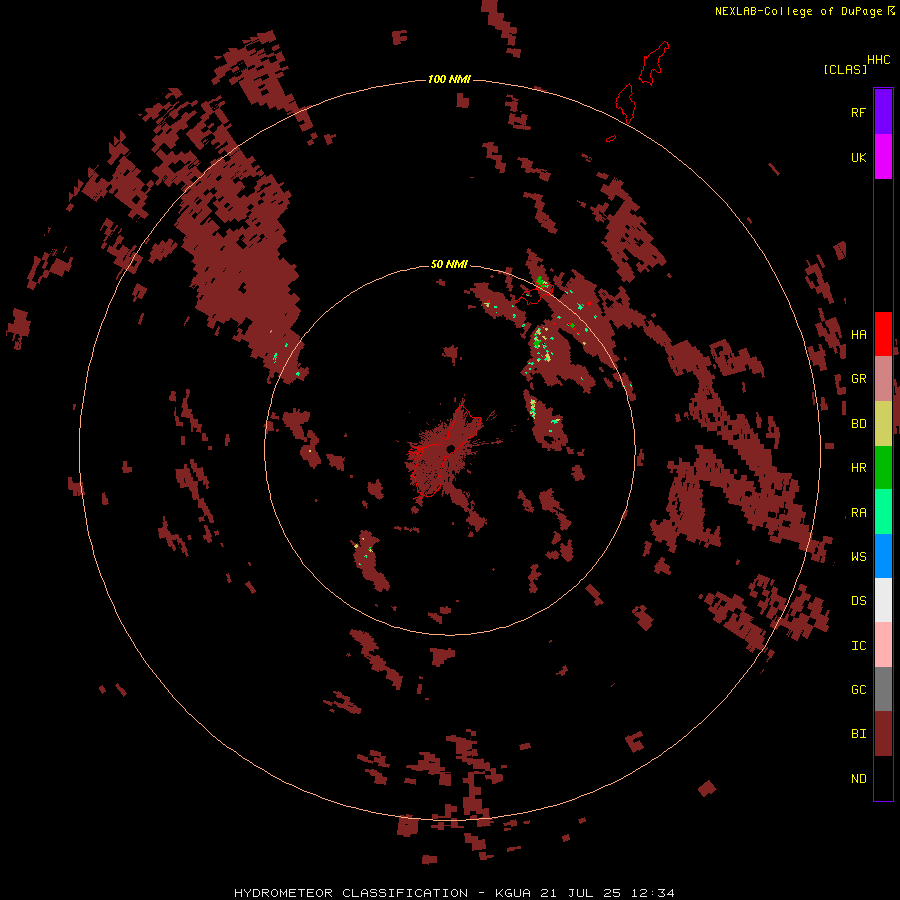Click the UK magenta legend swatch
The image size is (900, 900).
[x=883, y=157]
